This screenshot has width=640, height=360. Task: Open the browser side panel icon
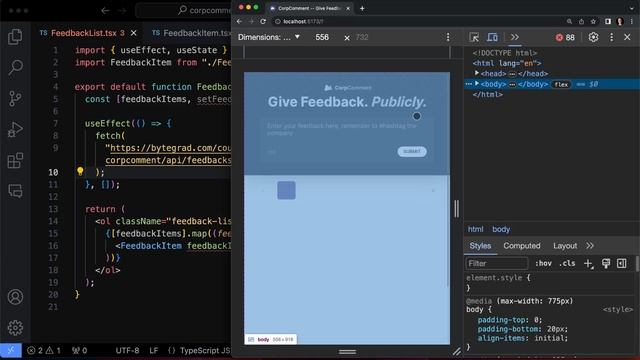608,21
